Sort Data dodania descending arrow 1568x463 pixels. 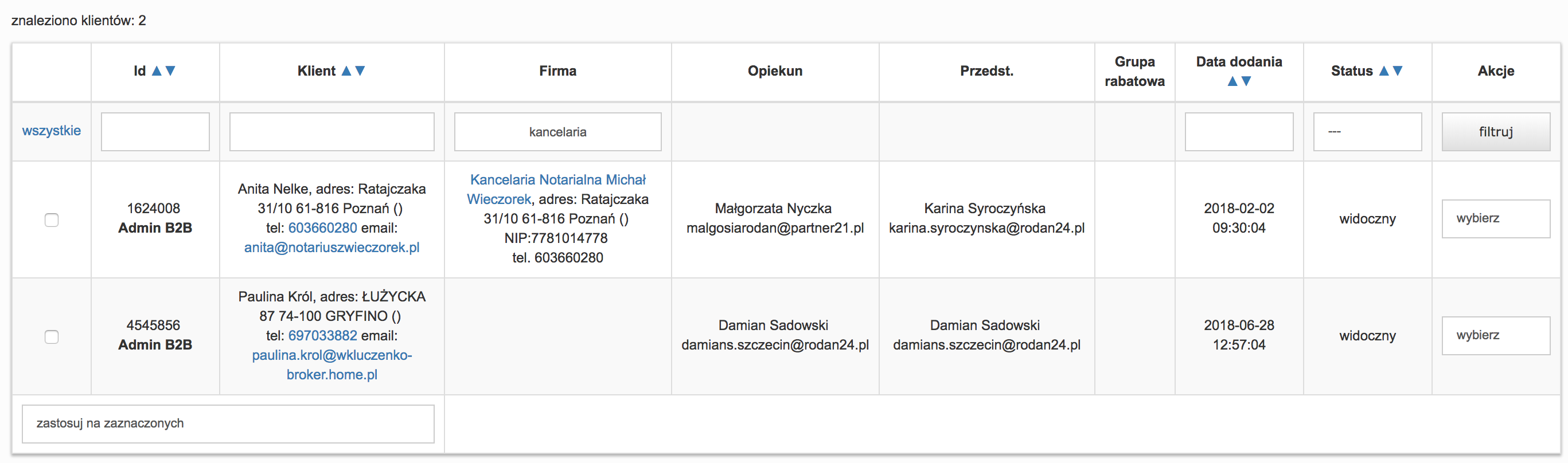pyautogui.click(x=1246, y=81)
